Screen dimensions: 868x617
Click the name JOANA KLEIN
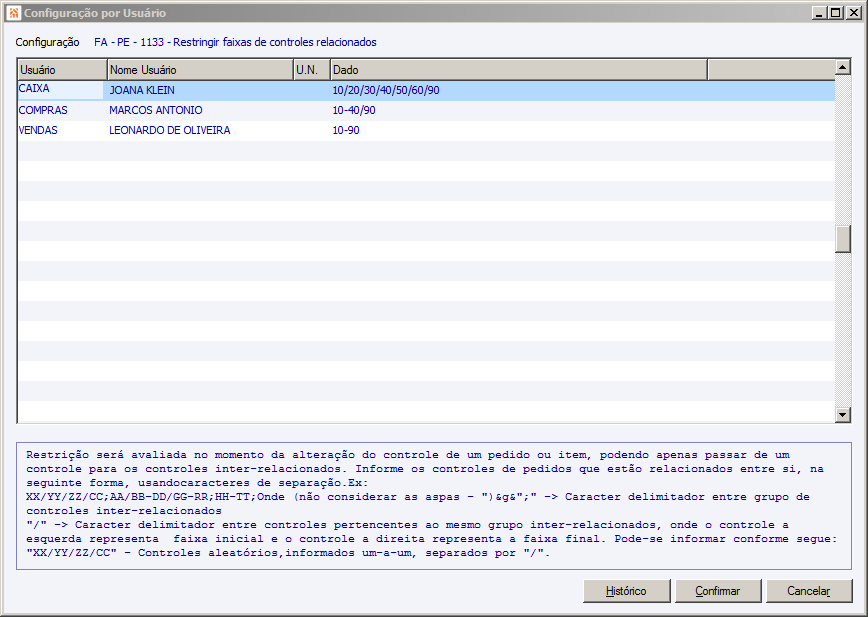142,90
